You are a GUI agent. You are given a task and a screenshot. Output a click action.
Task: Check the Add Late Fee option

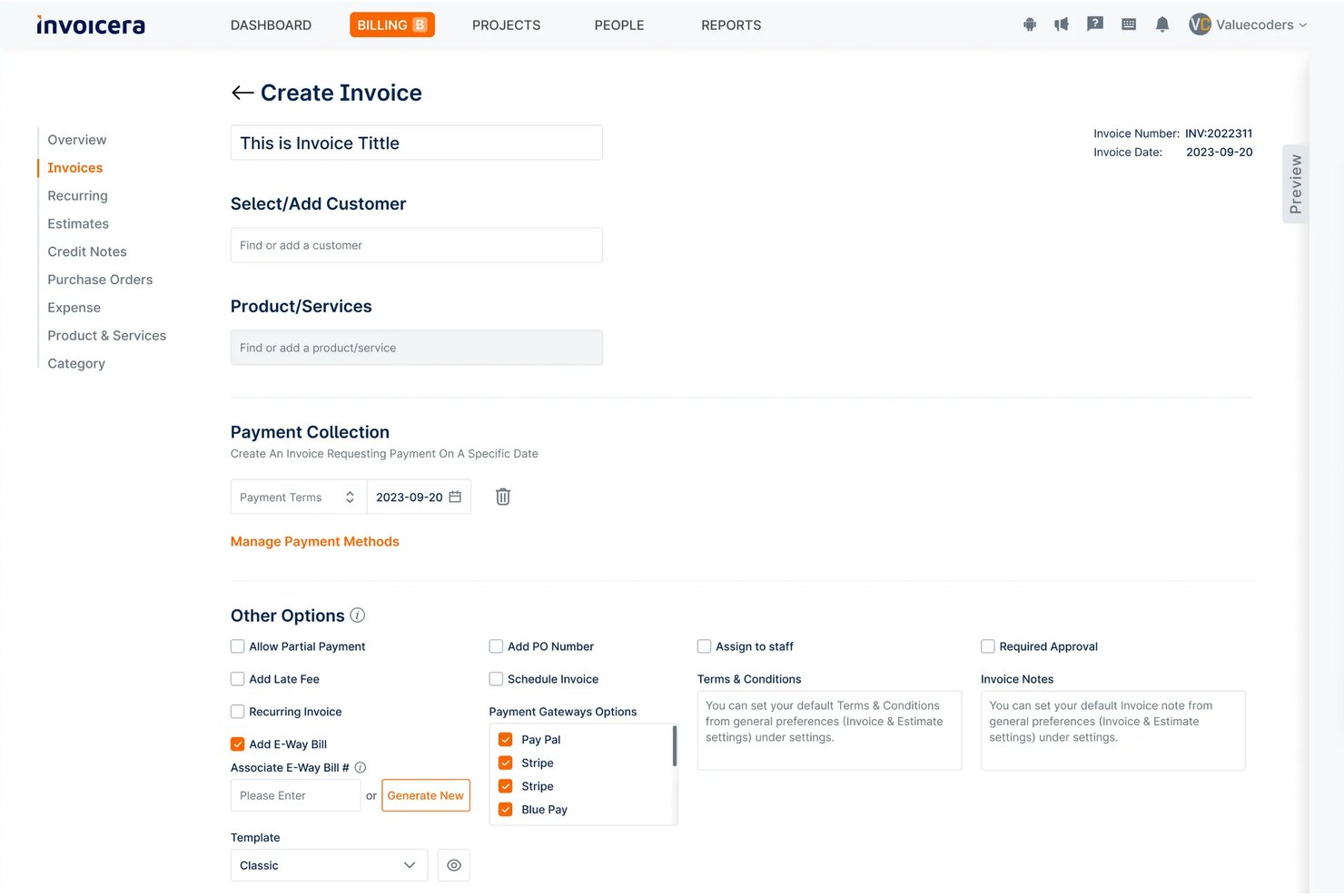(x=238, y=679)
